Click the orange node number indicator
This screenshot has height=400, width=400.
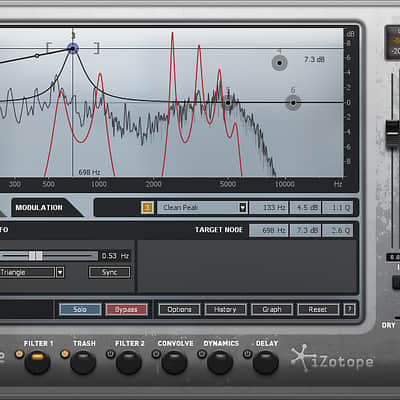(148, 207)
